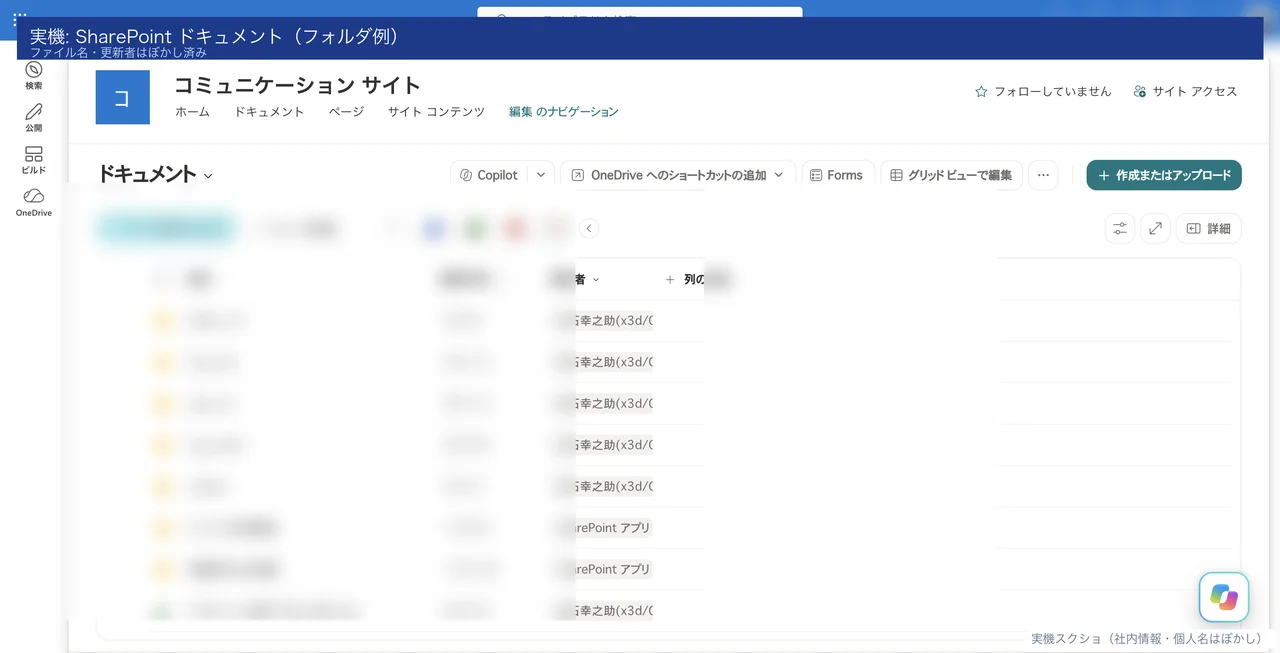Image resolution: width=1280 pixels, height=653 pixels.
Task: Open サイト アクセス settings
Action: (1185, 91)
